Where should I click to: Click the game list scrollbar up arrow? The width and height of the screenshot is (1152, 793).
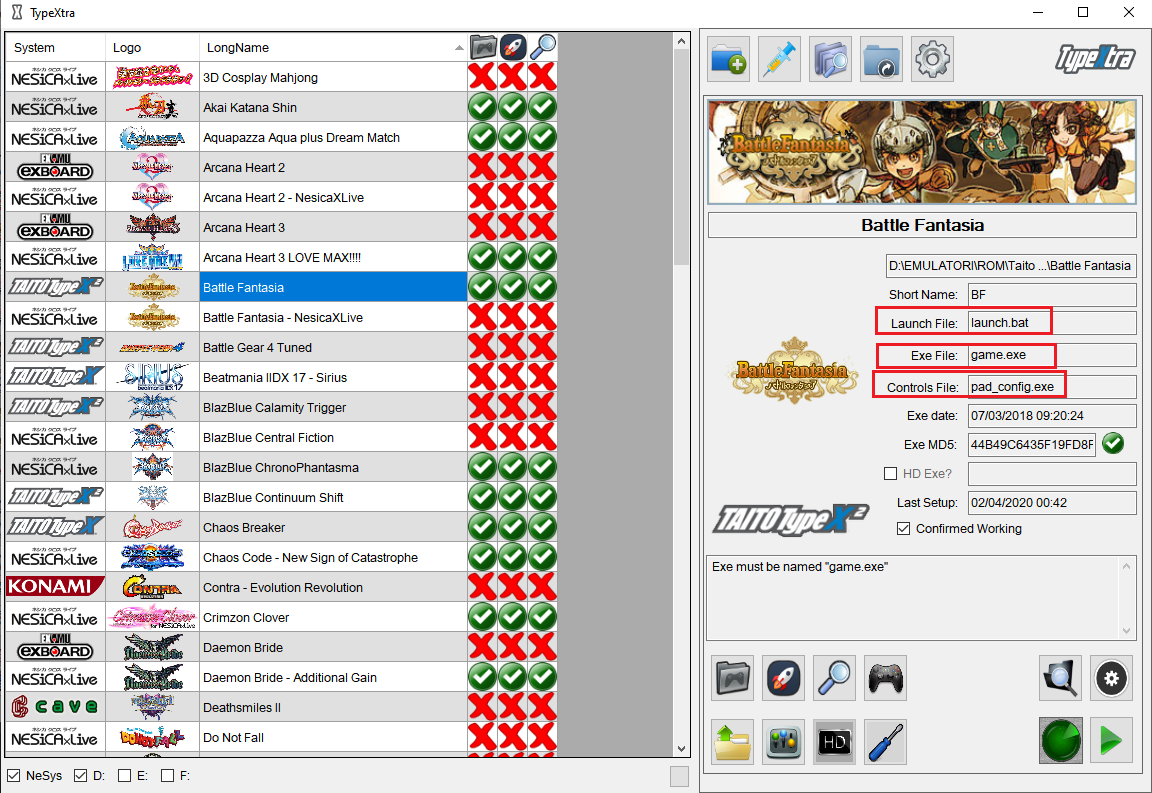coord(681,41)
